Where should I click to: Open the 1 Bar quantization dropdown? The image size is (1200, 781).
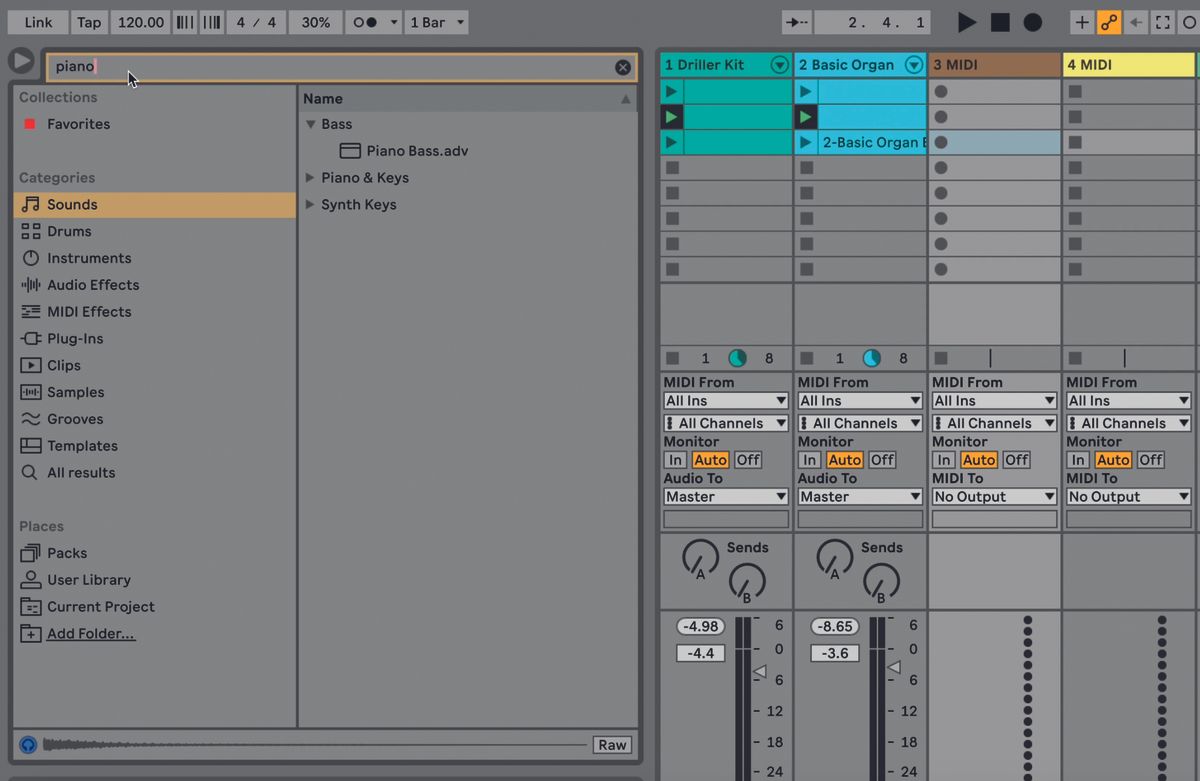(437, 22)
